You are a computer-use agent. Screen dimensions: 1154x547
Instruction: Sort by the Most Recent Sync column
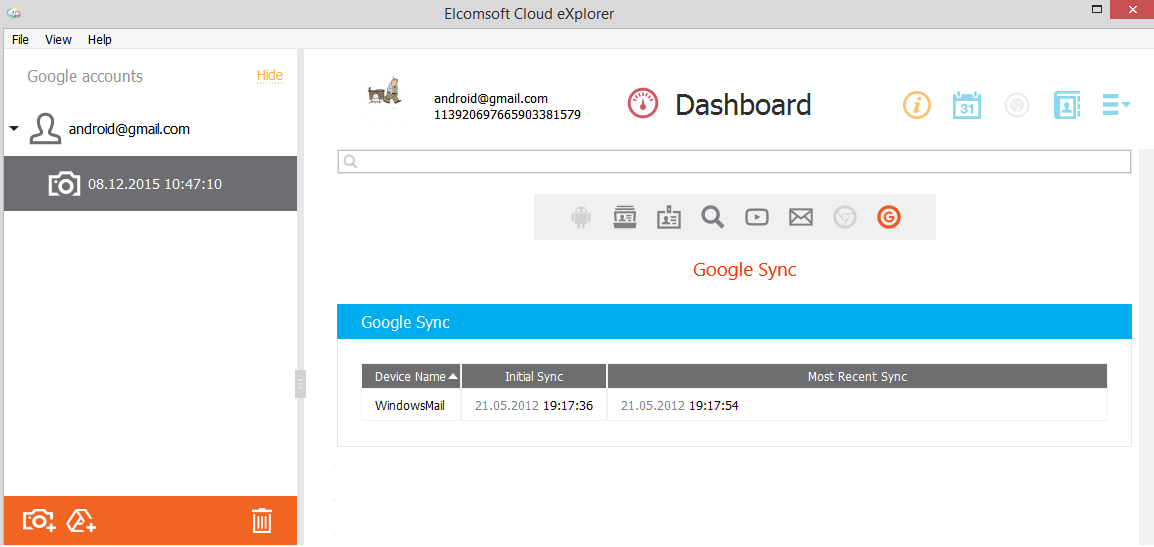click(857, 376)
